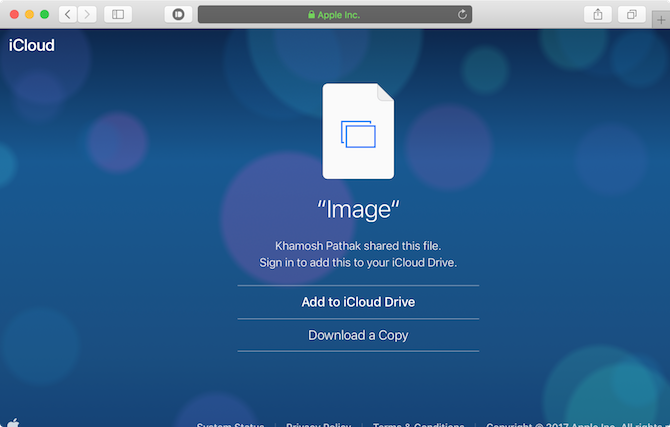Toggle the Safari sidebar button
670x427 pixels.
pyautogui.click(x=118, y=15)
